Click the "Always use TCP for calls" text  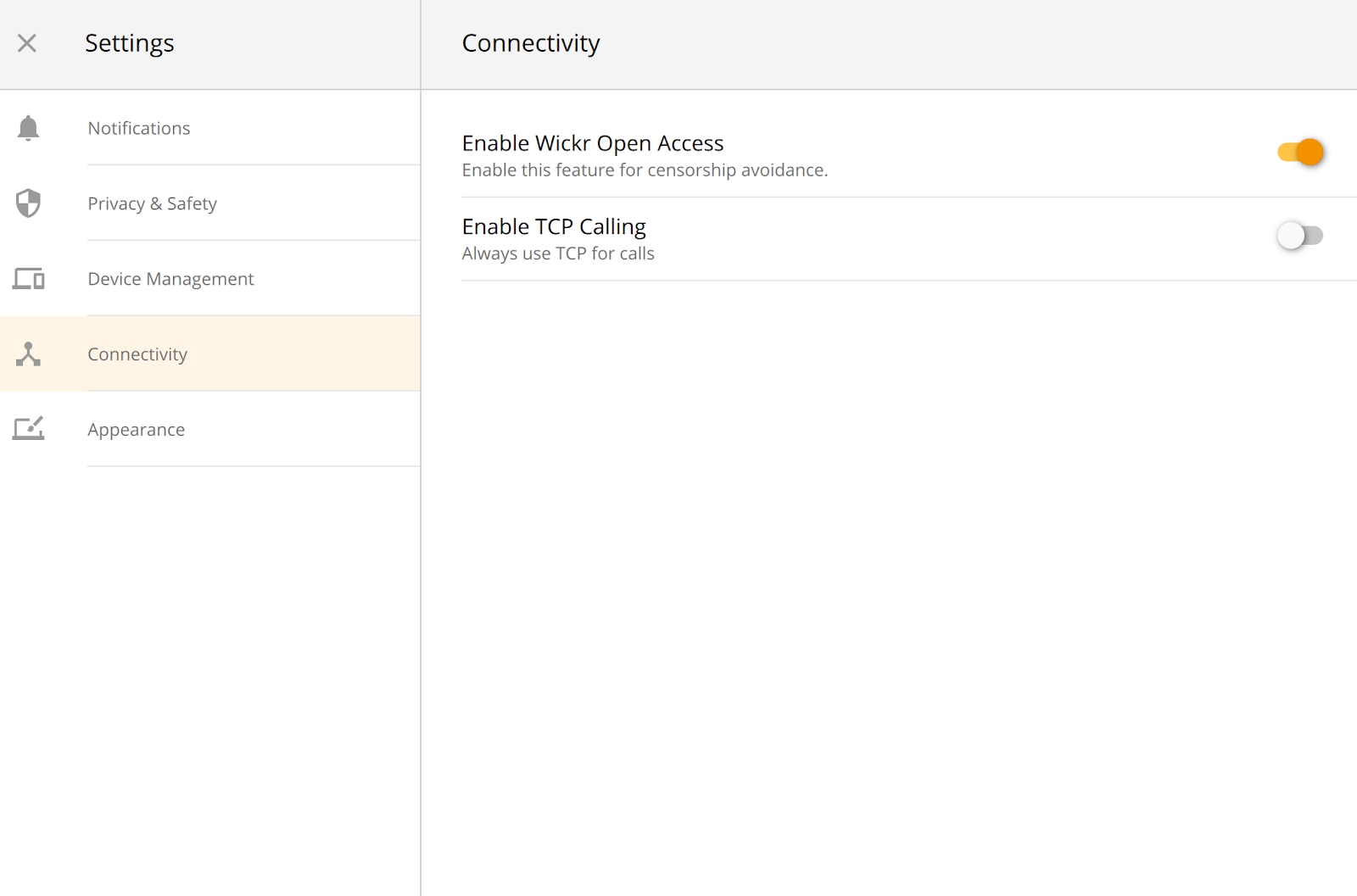(558, 253)
